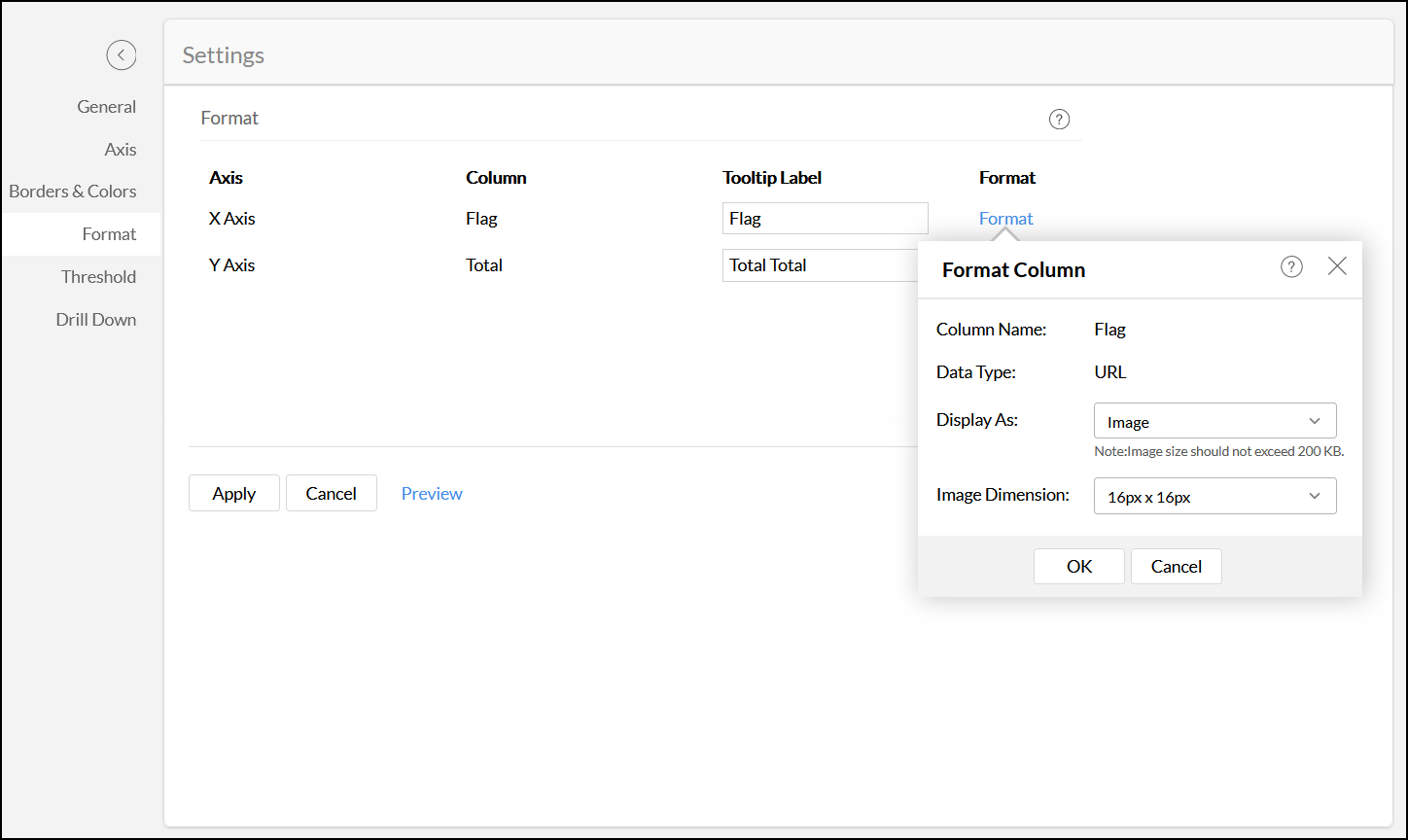Open the Borders & Colors settings
The image size is (1408, 840).
point(72,191)
